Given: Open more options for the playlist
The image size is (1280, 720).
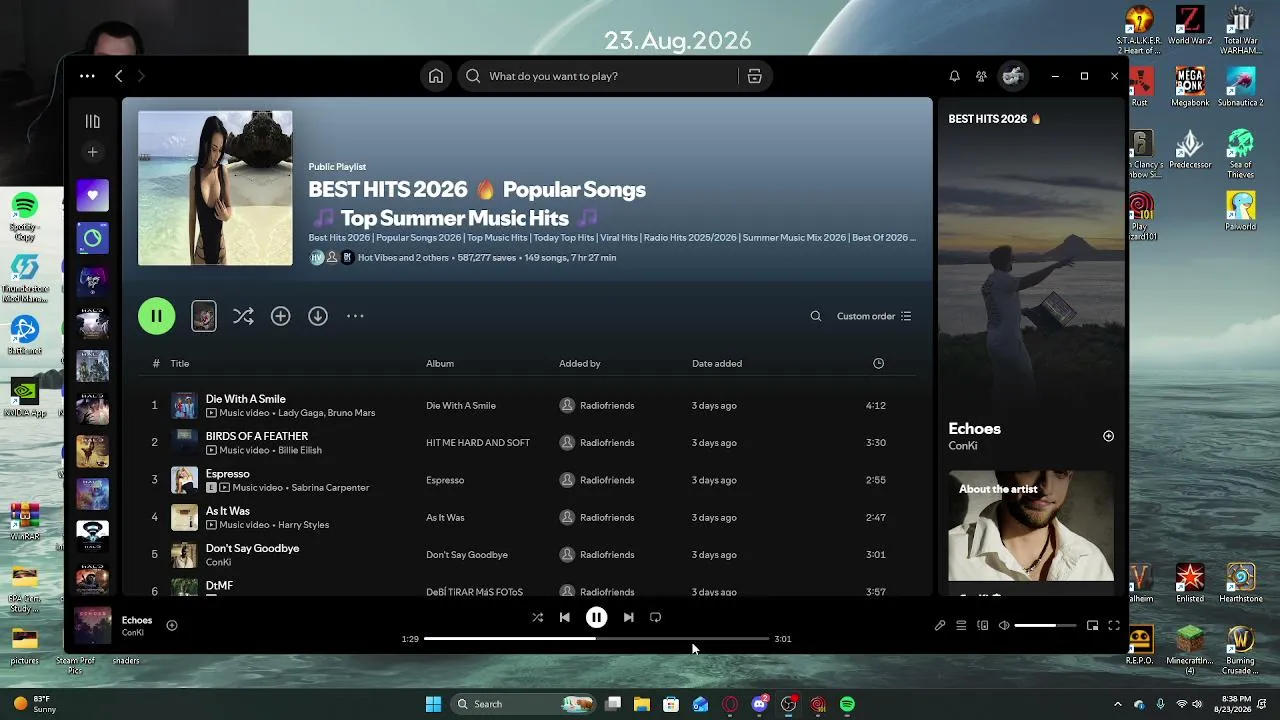Looking at the screenshot, I should click(x=355, y=316).
